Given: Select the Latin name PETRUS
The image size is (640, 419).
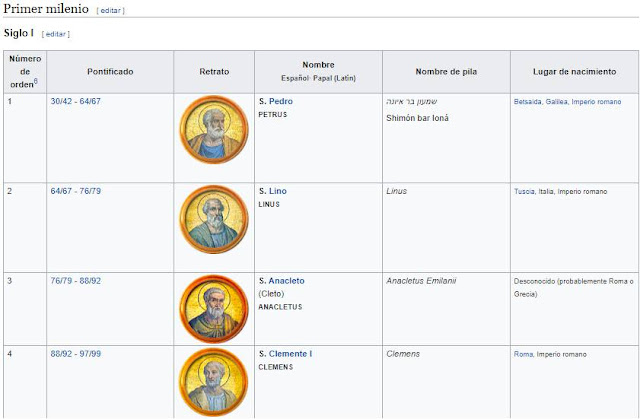Looking at the screenshot, I should [273, 115].
